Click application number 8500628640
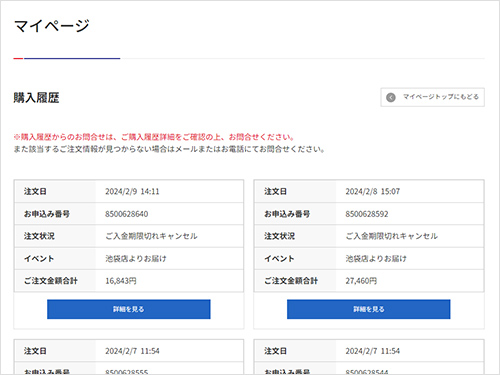The height and width of the screenshot is (375, 500). click(127, 214)
